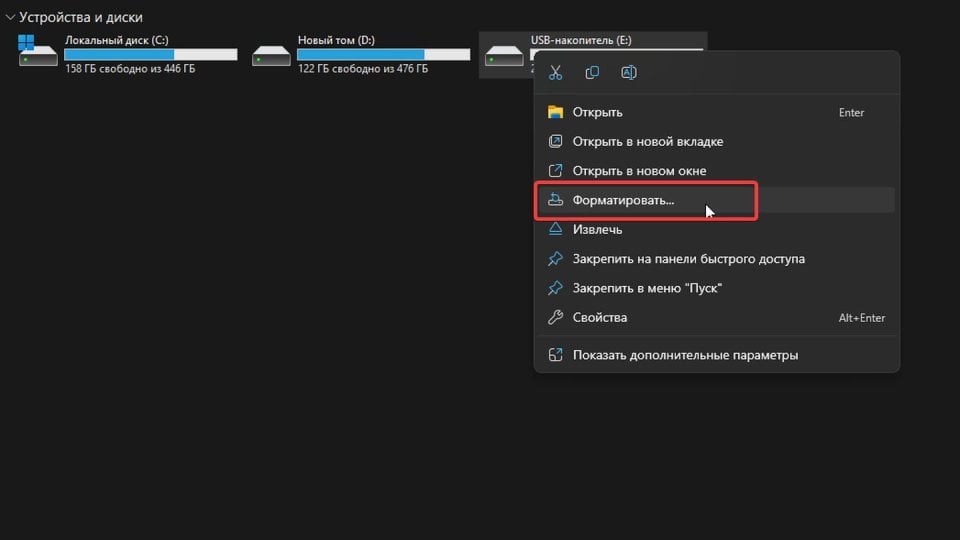Viewport: 960px width, 540px height.
Task: Click the Rename icon in context menu
Action: (x=629, y=73)
